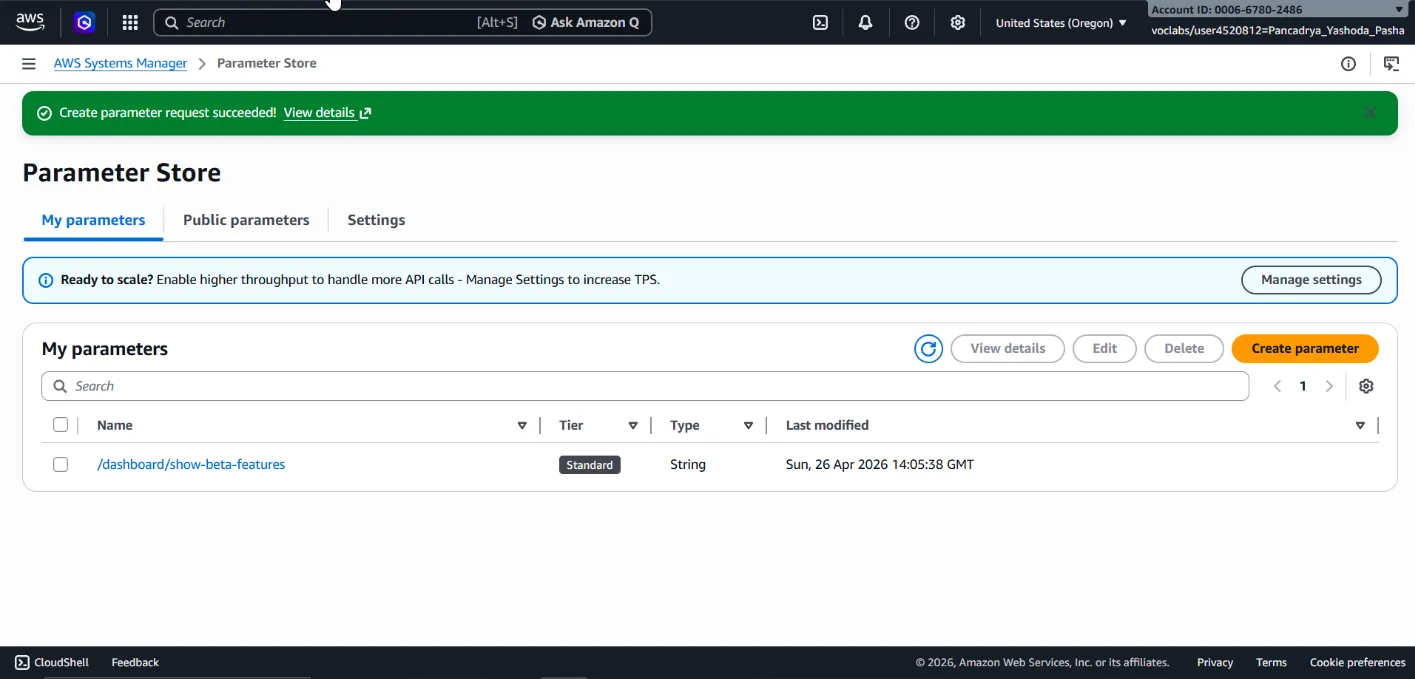Open the AWS home logo
This screenshot has width=1415, height=679.
30,22
